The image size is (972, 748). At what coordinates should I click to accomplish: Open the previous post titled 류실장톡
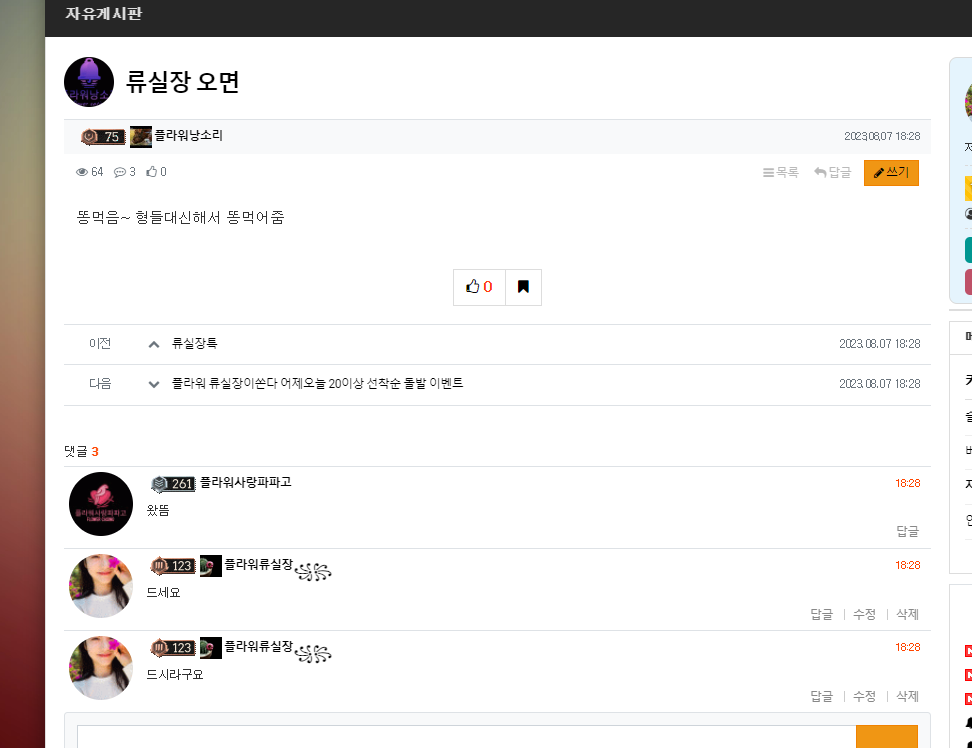[194, 343]
